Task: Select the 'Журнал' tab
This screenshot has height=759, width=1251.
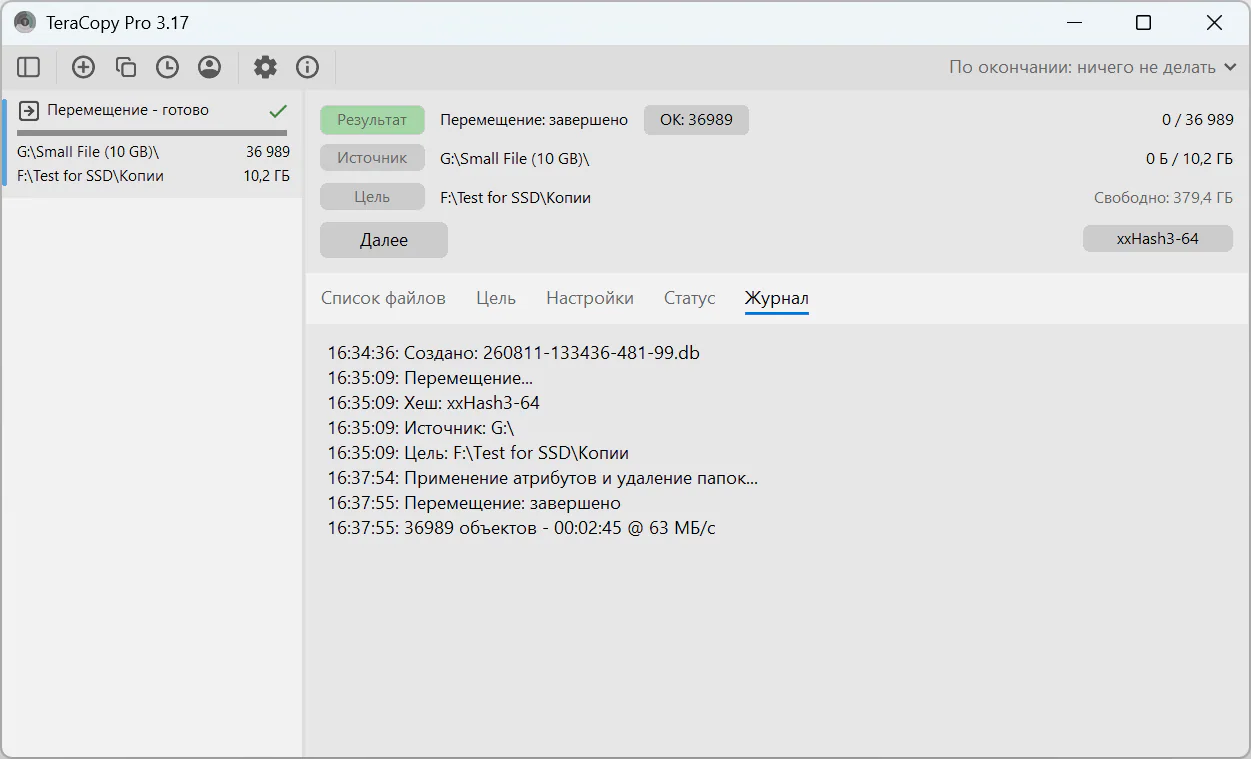Action: [x=777, y=298]
